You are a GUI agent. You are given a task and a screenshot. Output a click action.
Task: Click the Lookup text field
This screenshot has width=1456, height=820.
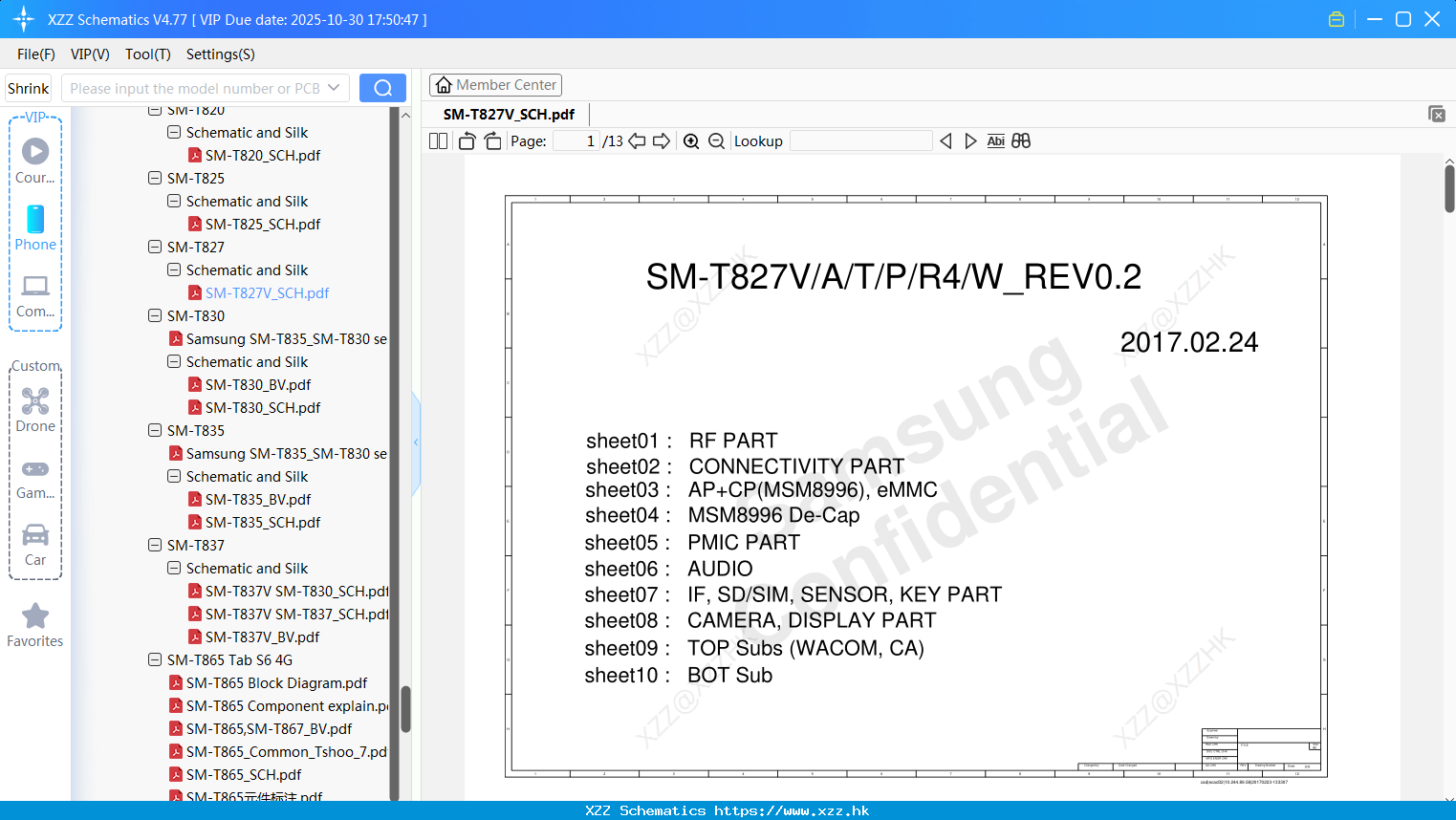pos(860,141)
